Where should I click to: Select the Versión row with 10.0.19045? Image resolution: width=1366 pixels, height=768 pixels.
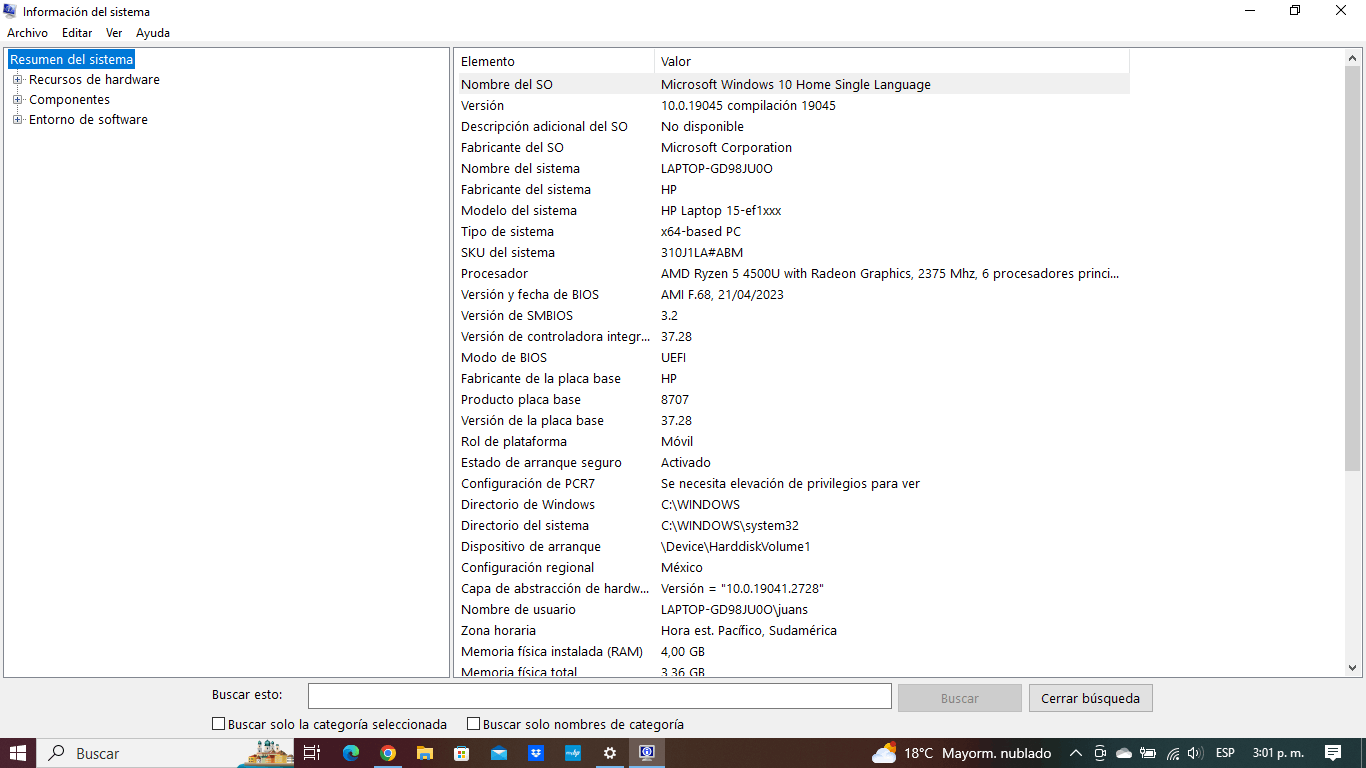pos(793,106)
